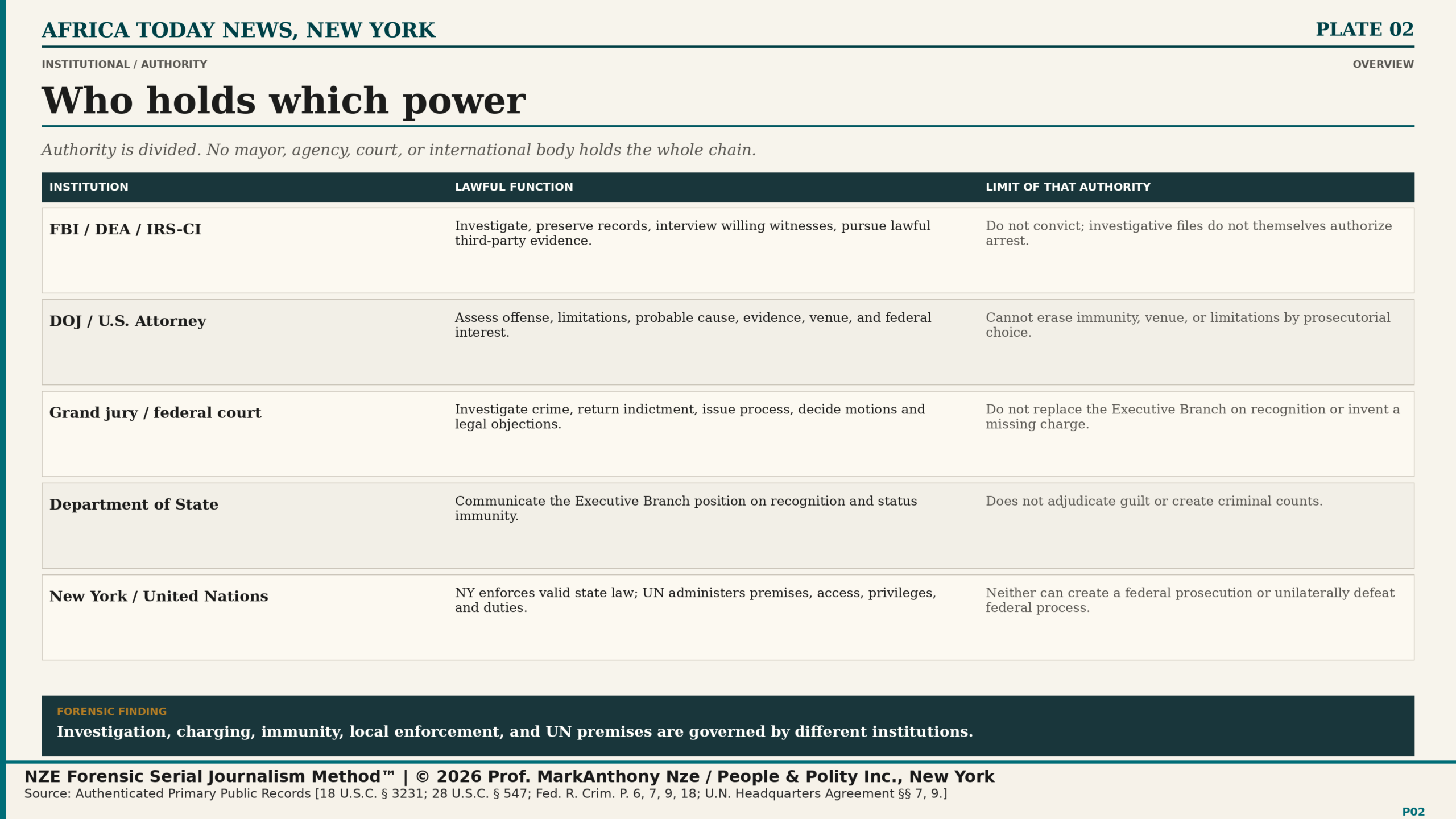Click the Authority is divided subtitle
This screenshot has height=819, width=1456.
tap(399, 150)
